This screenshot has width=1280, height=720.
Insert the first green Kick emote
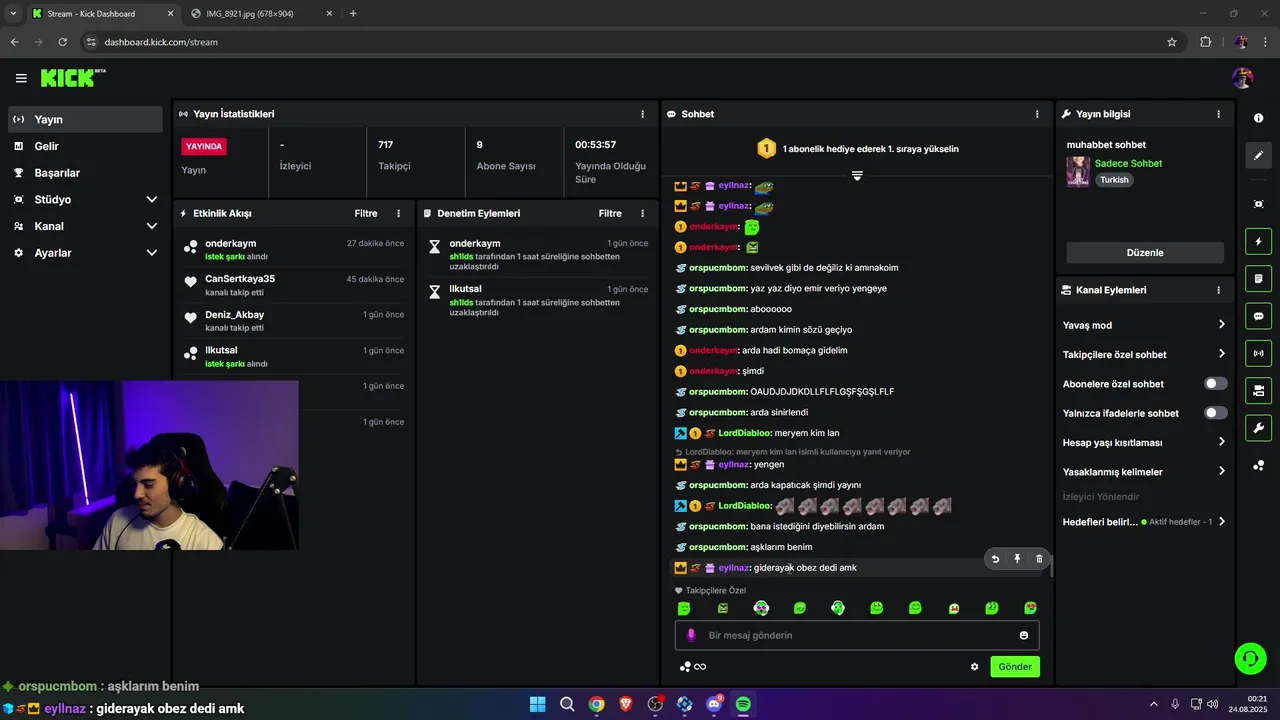684,608
